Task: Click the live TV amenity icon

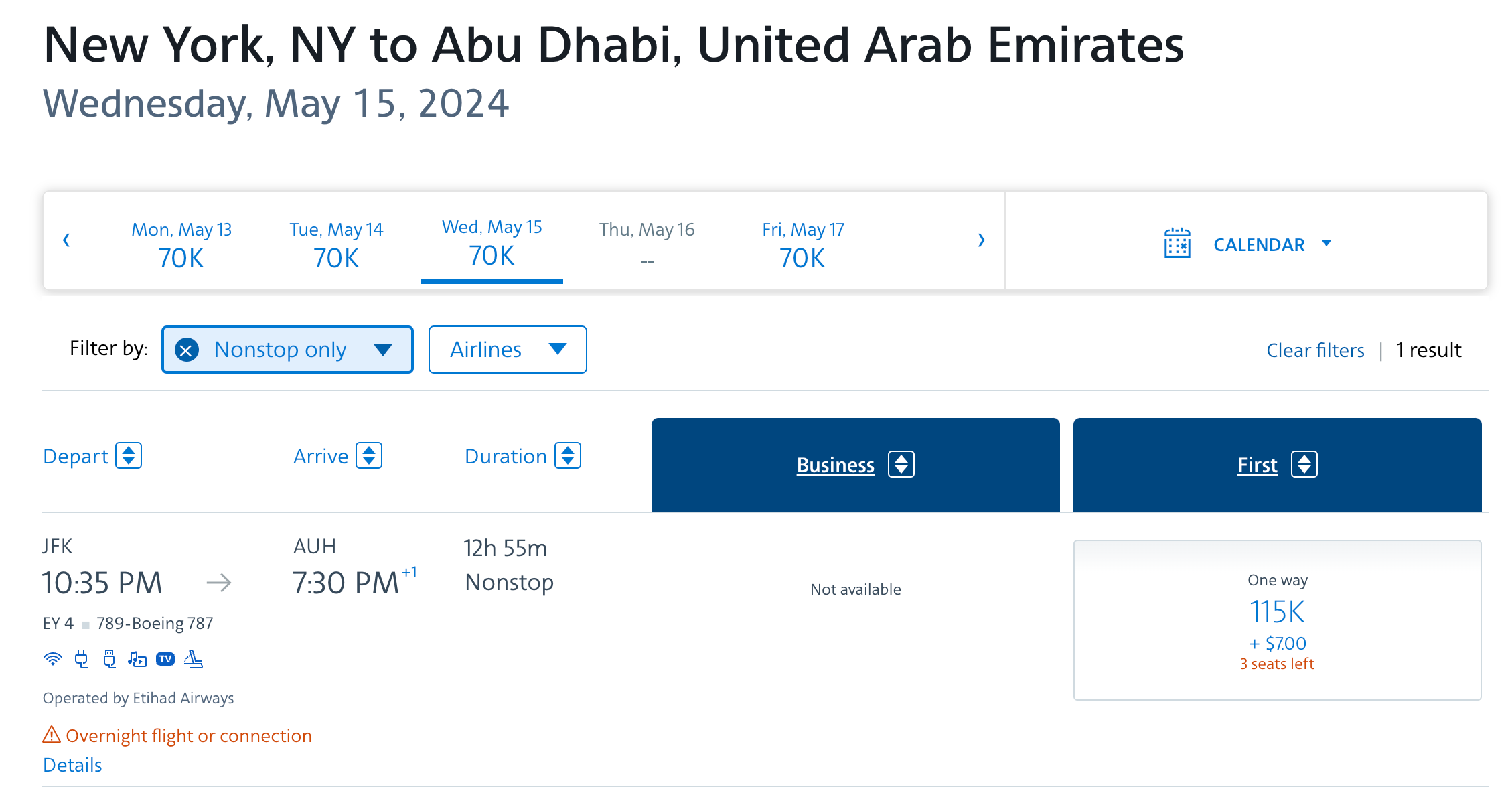Action: tap(165, 659)
